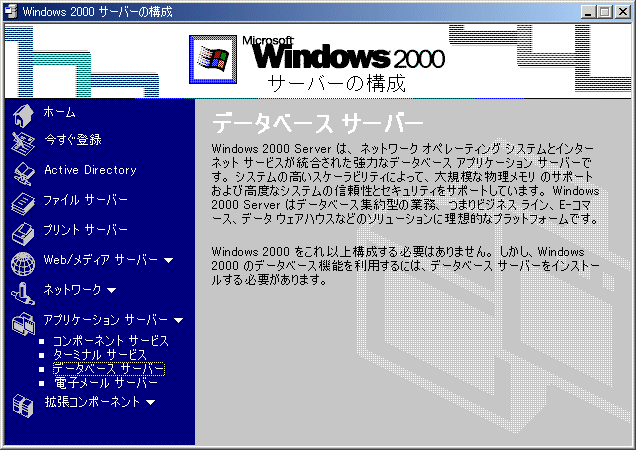Select the ネットワーク menu label
The image size is (636, 450).
coord(72,290)
